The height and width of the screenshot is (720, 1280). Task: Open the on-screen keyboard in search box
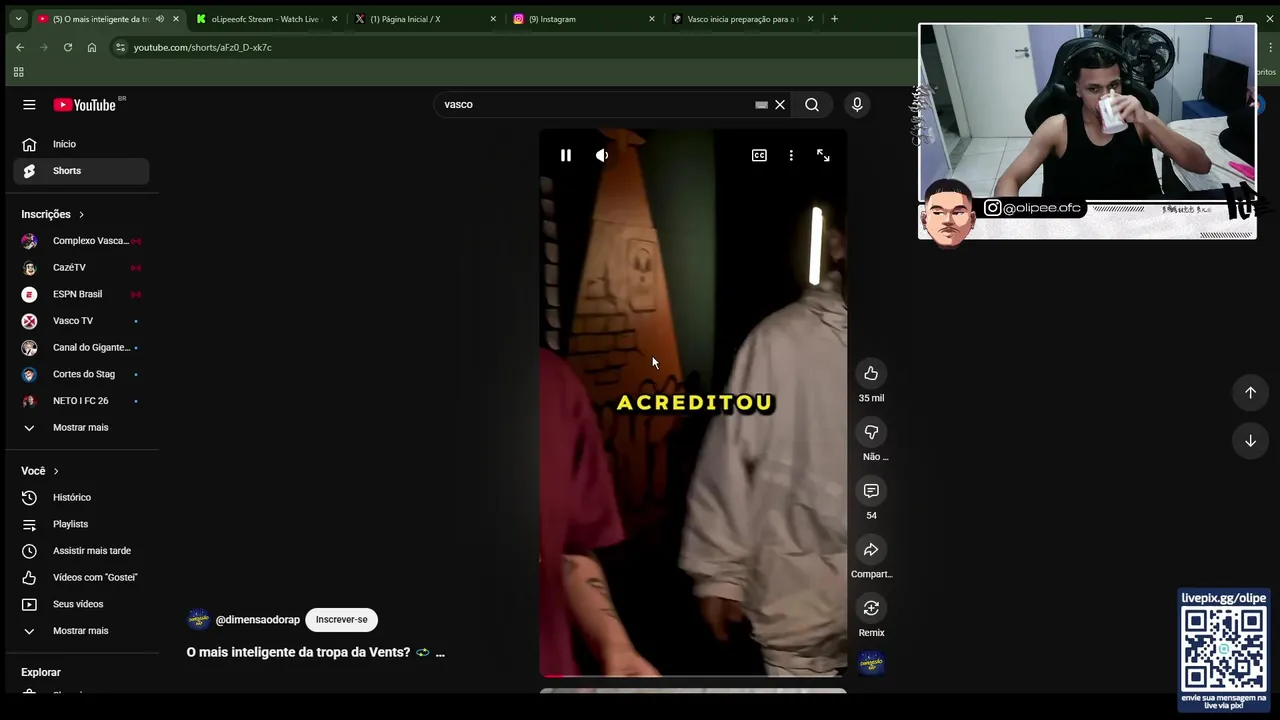(761, 104)
